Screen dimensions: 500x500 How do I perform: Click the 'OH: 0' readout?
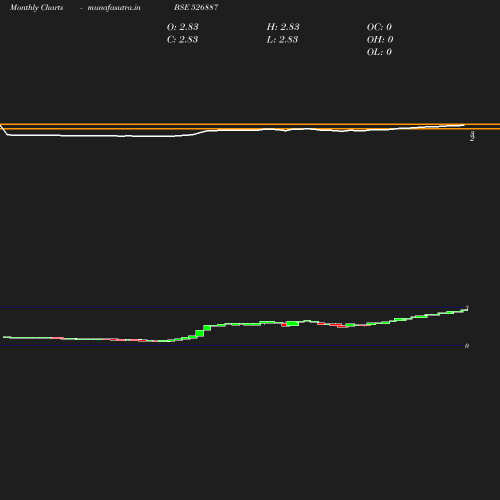tap(380, 39)
